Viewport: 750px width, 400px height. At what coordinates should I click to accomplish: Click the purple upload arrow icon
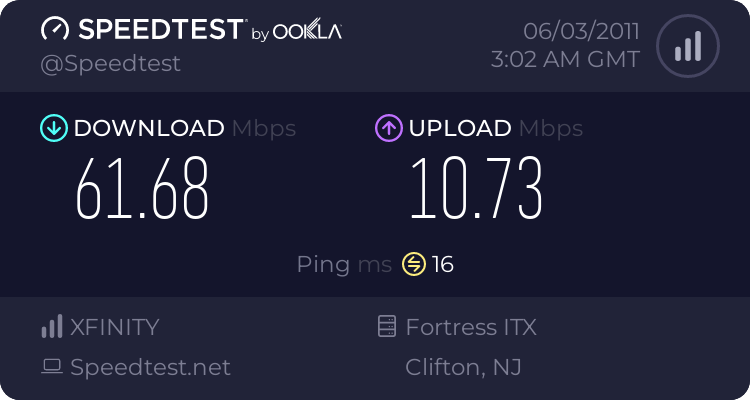pyautogui.click(x=388, y=128)
